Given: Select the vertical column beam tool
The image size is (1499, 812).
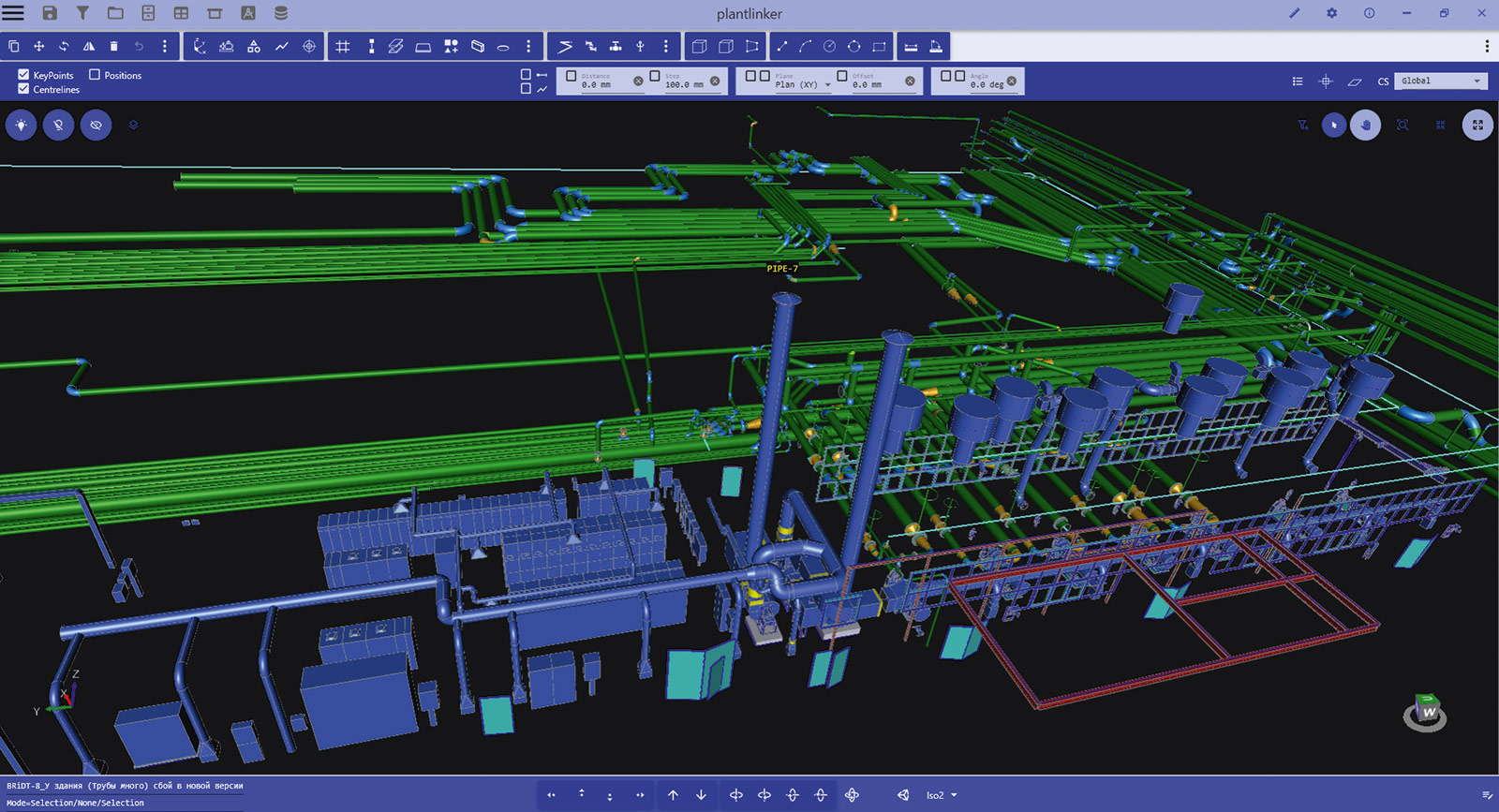Looking at the screenshot, I should (x=371, y=46).
